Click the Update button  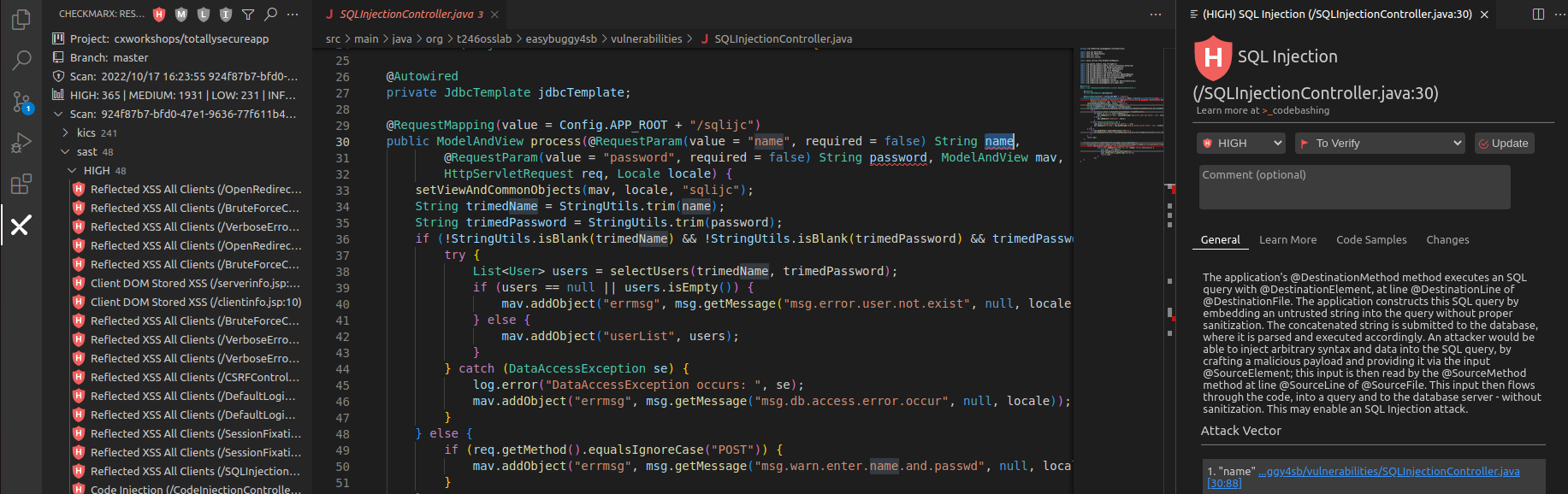click(1504, 143)
